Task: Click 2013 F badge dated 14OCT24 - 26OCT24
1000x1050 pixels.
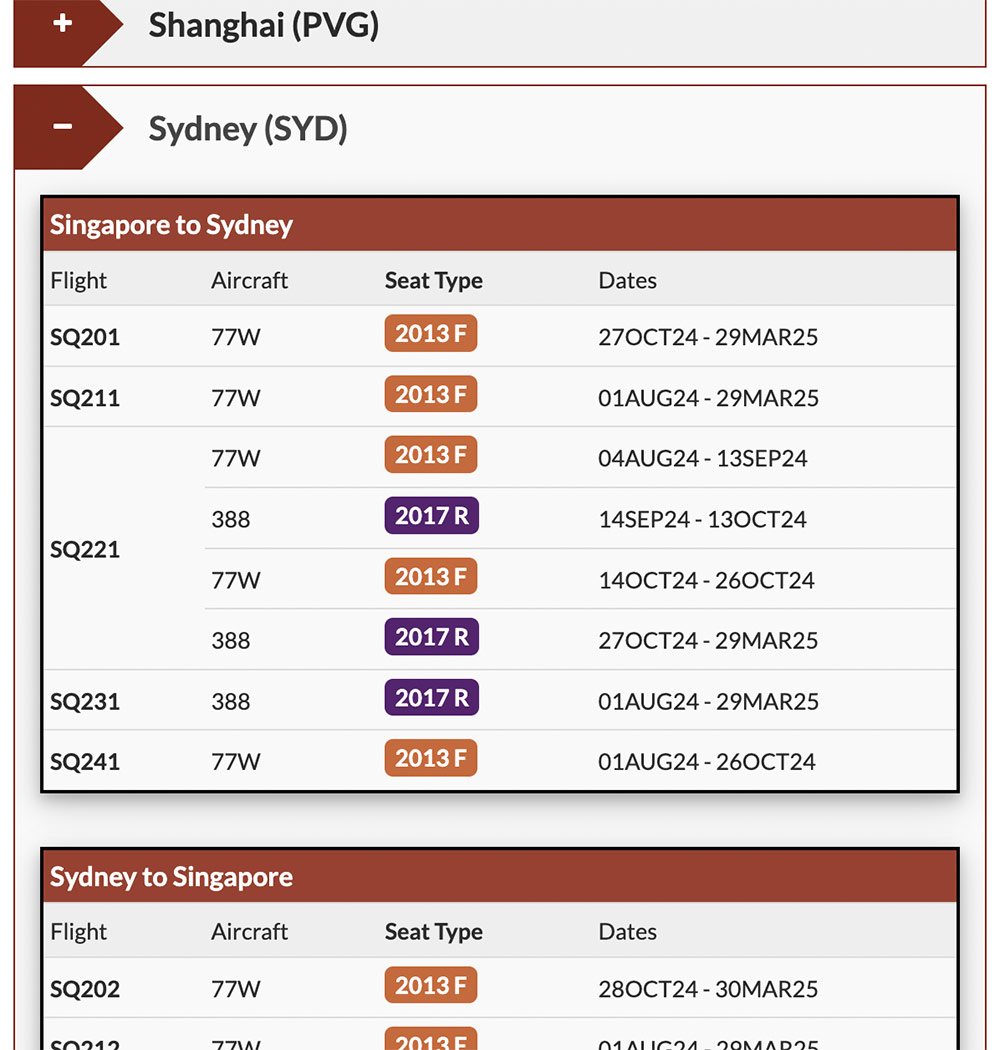Action: [430, 577]
